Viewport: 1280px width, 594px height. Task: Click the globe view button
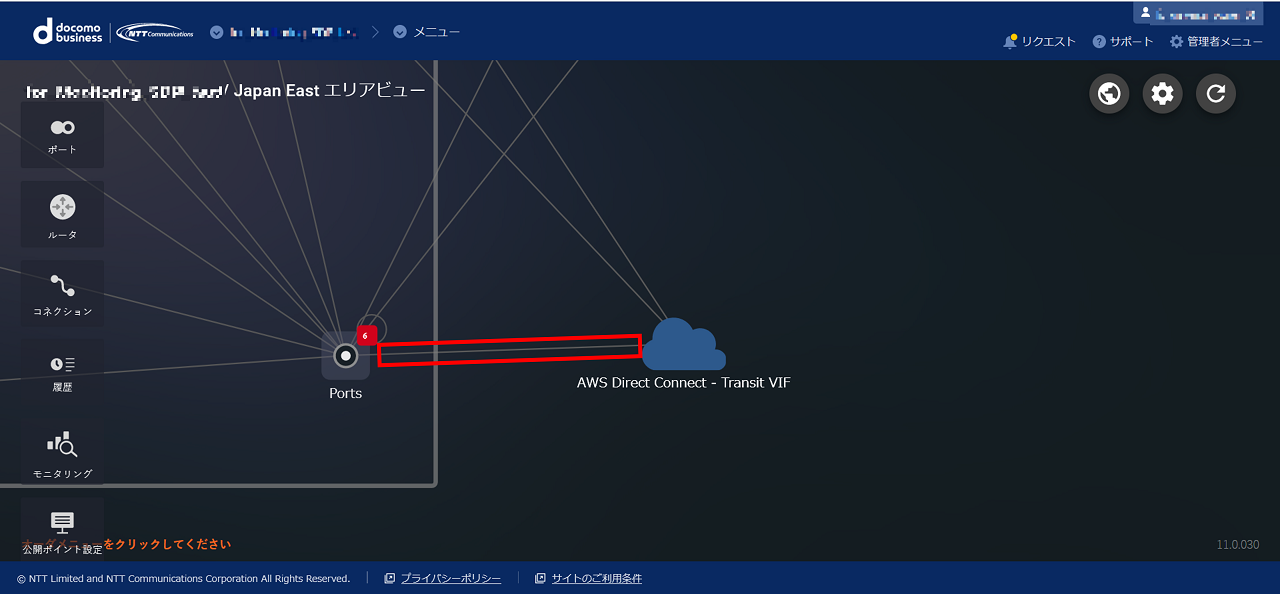click(1109, 94)
